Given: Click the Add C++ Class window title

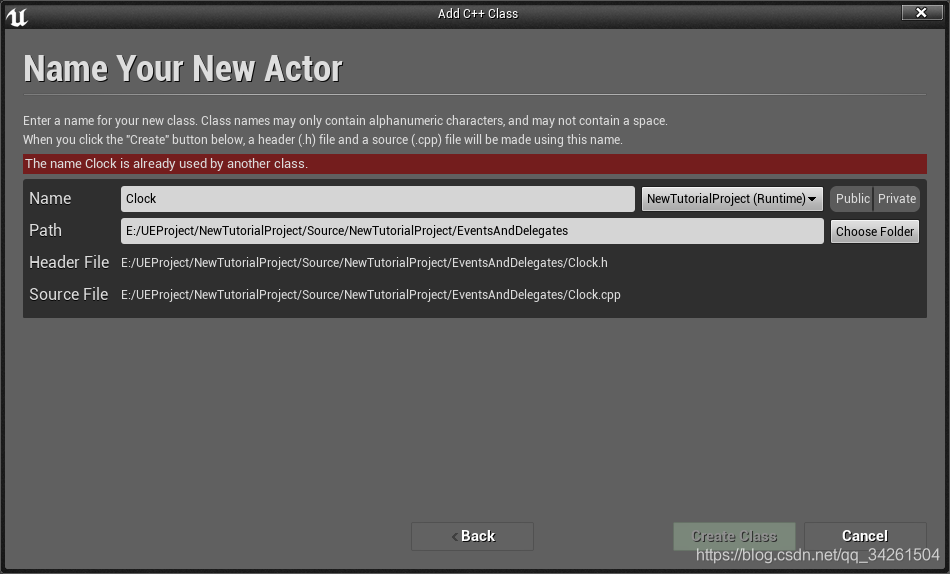Looking at the screenshot, I should tap(478, 13).
